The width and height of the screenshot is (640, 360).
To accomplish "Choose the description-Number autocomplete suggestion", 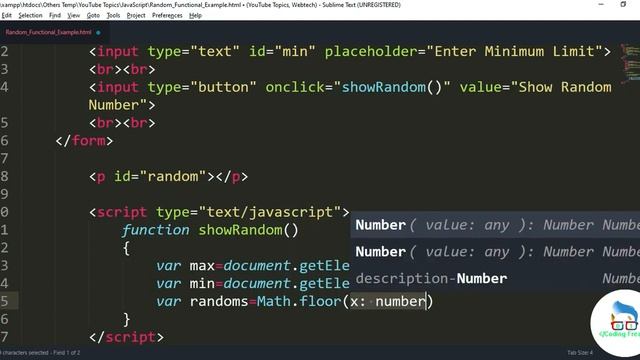I will [495, 279].
